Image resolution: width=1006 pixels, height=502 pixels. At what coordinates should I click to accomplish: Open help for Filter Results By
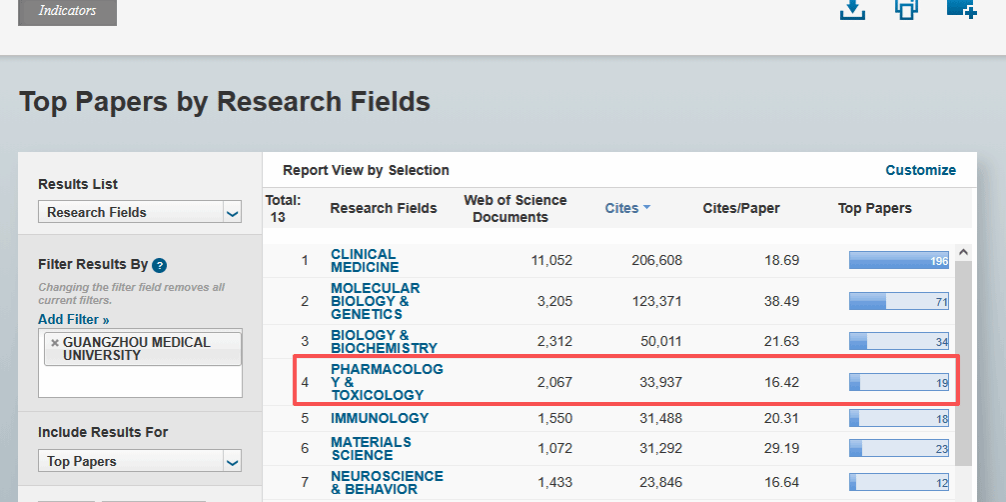click(x=160, y=265)
